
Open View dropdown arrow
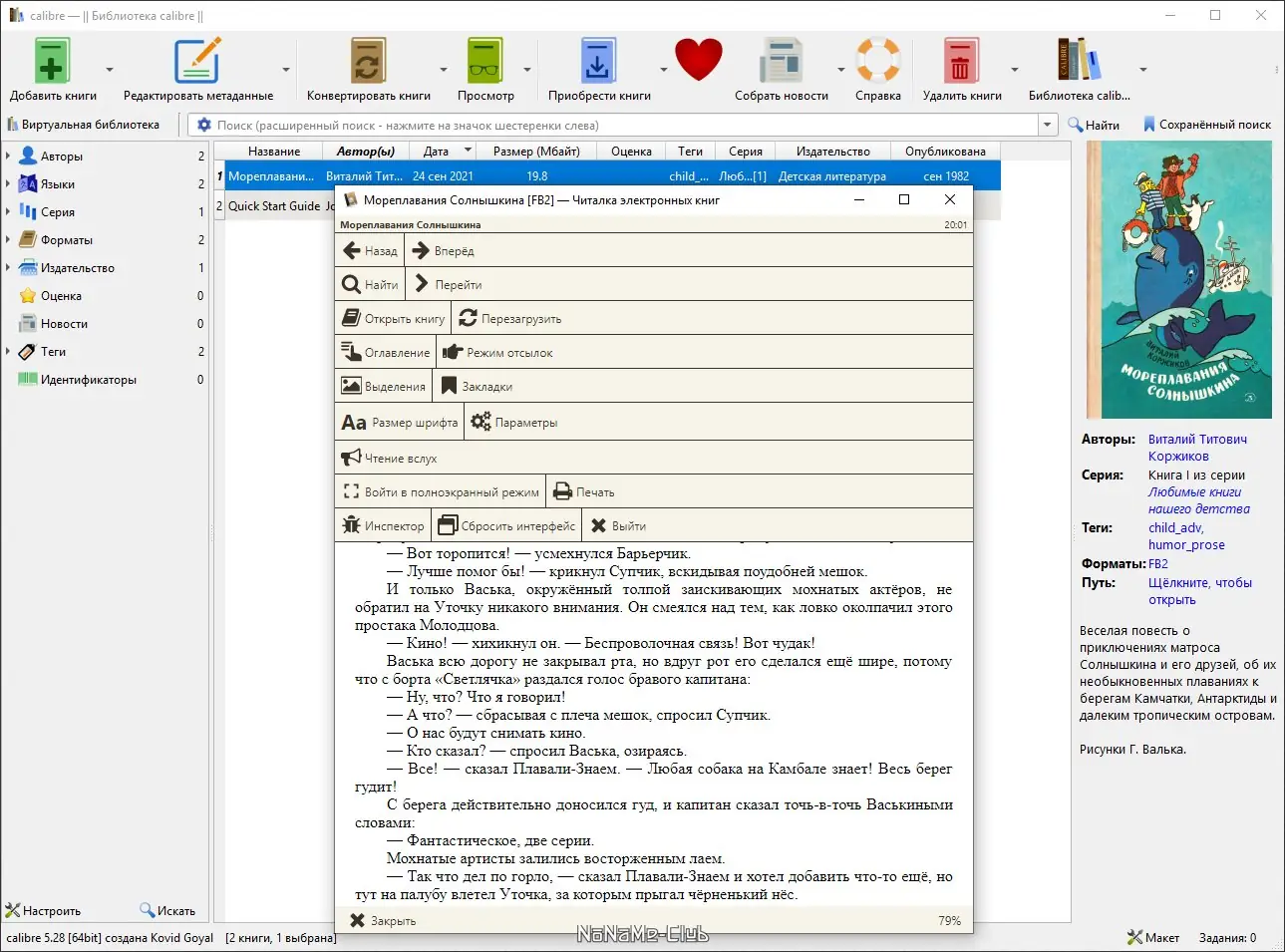[527, 70]
